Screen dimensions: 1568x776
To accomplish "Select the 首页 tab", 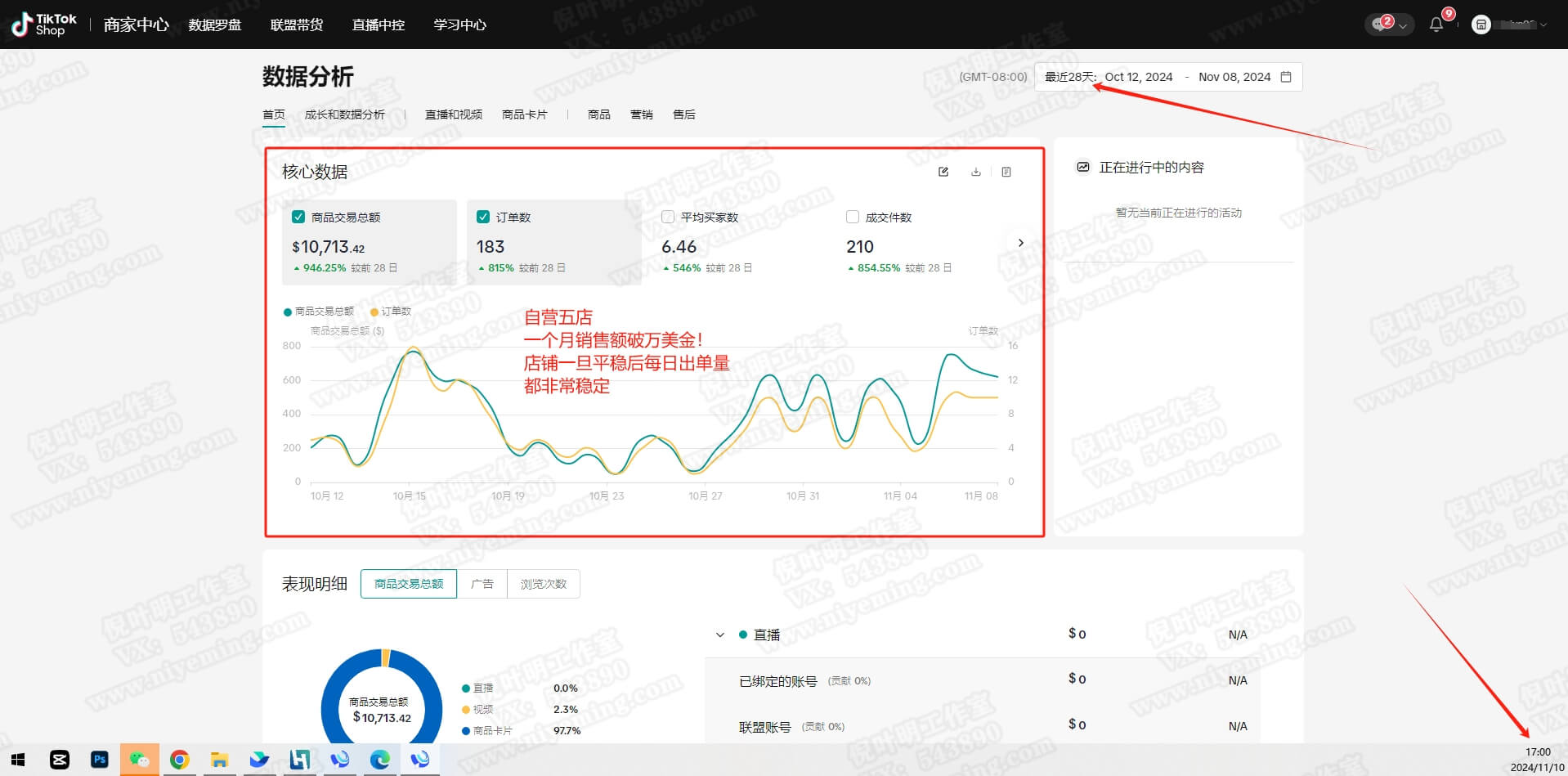I will coord(274,114).
